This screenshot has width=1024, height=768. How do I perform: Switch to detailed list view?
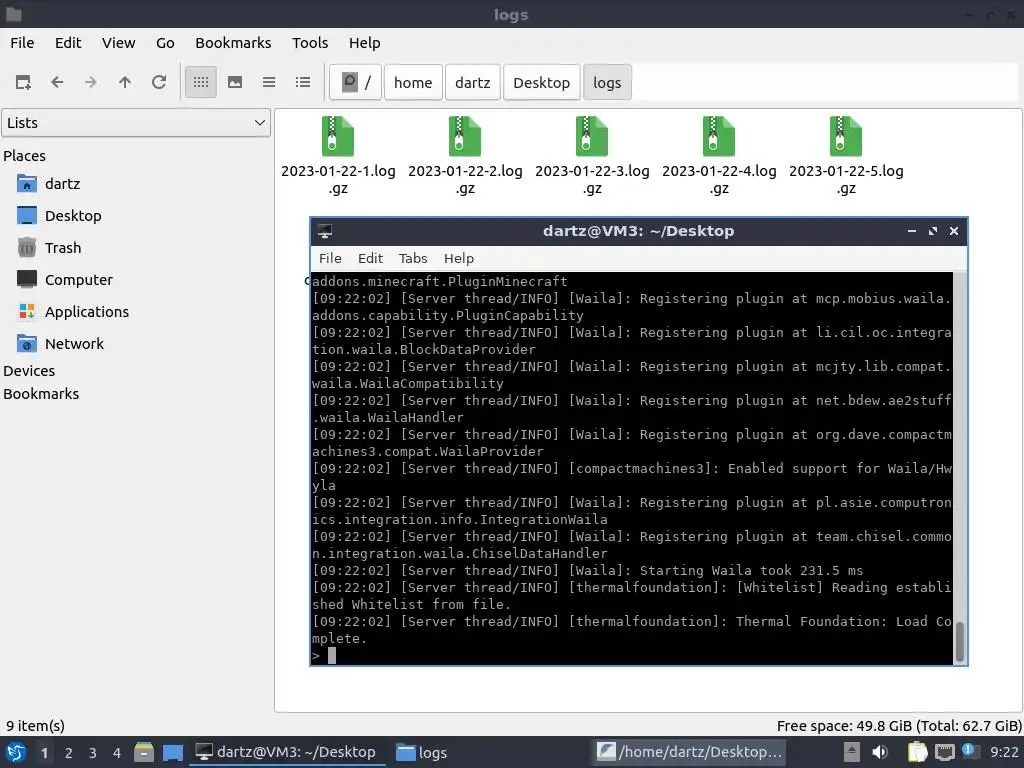pos(303,82)
